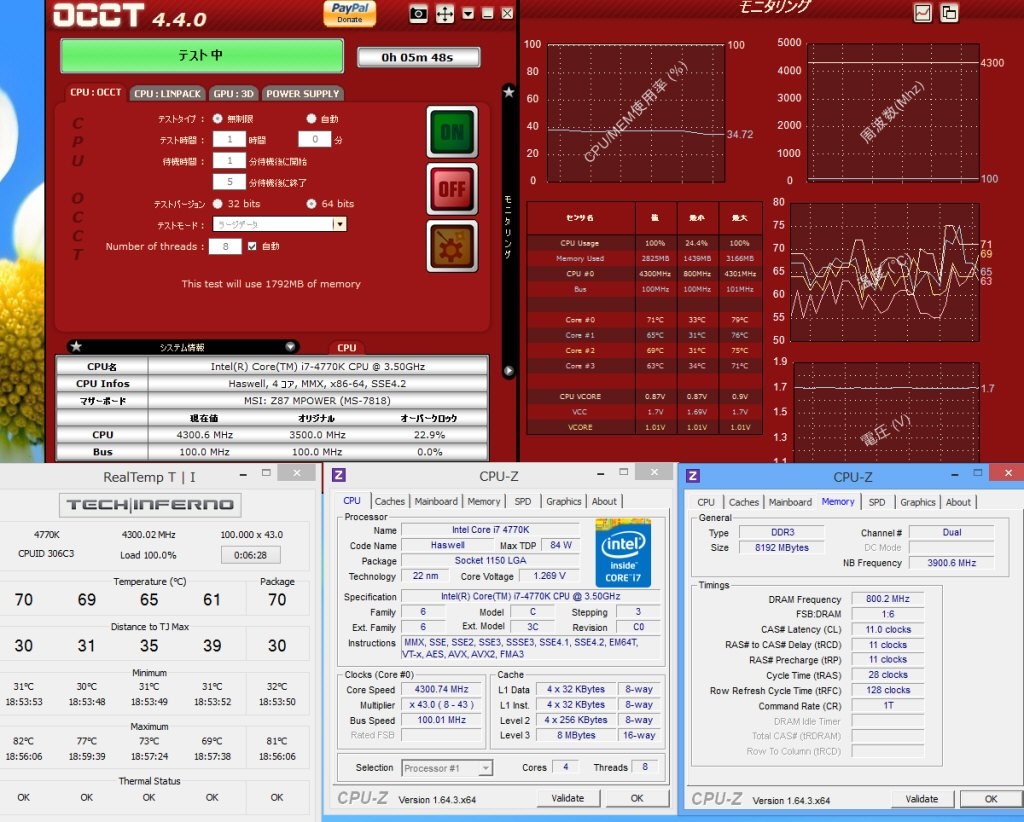This screenshot has height=822, width=1024.
Task: Click the 0:06:28 timer button in RealTemp
Action: [251, 555]
